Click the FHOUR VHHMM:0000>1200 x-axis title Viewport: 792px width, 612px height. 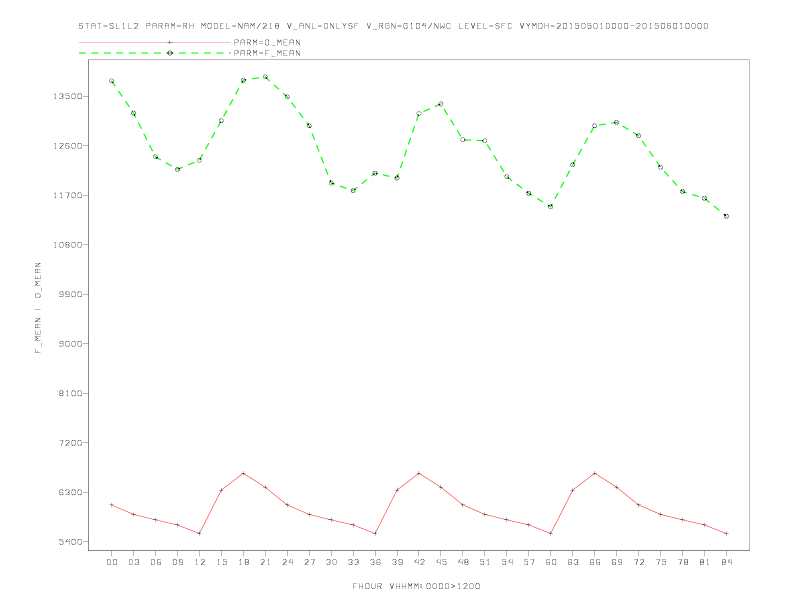(x=416, y=586)
